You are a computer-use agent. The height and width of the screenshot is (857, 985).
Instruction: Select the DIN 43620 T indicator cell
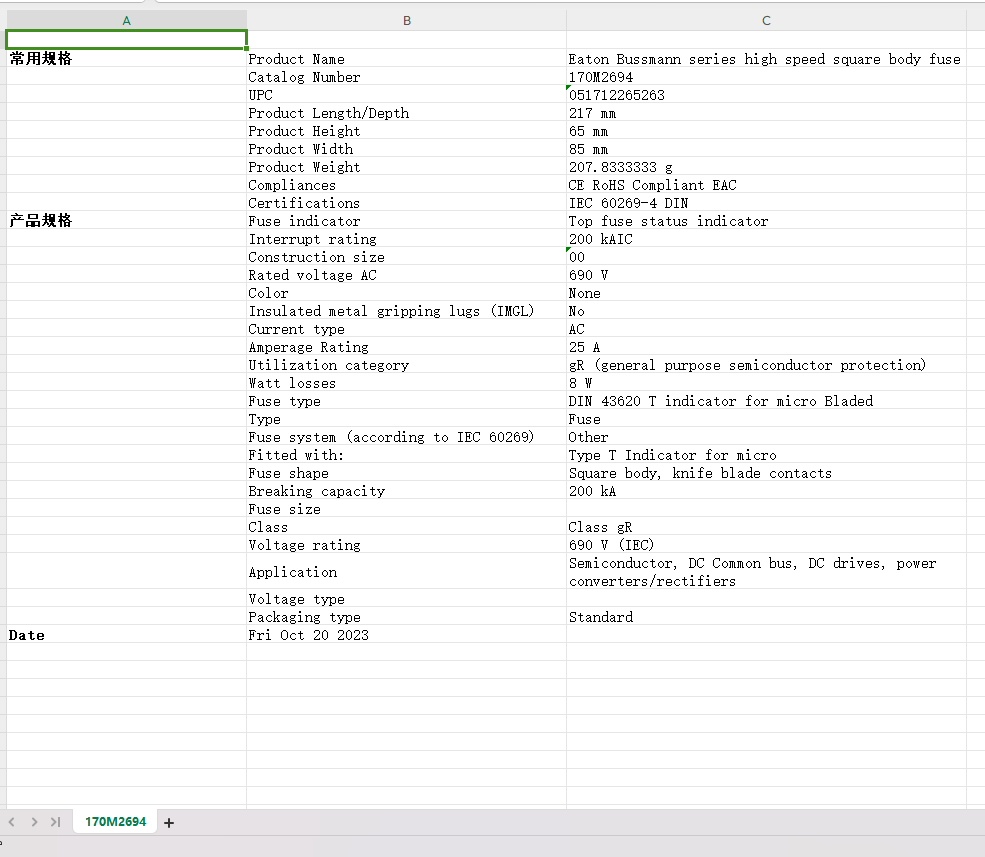click(x=766, y=401)
